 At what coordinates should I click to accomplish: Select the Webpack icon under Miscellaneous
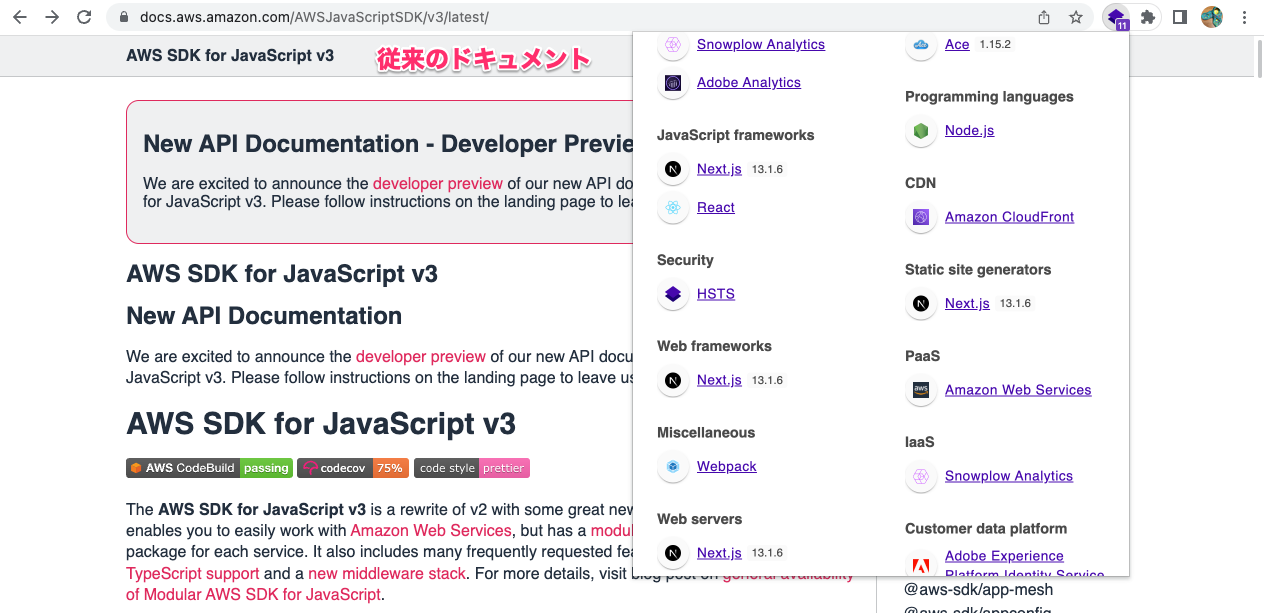671,467
